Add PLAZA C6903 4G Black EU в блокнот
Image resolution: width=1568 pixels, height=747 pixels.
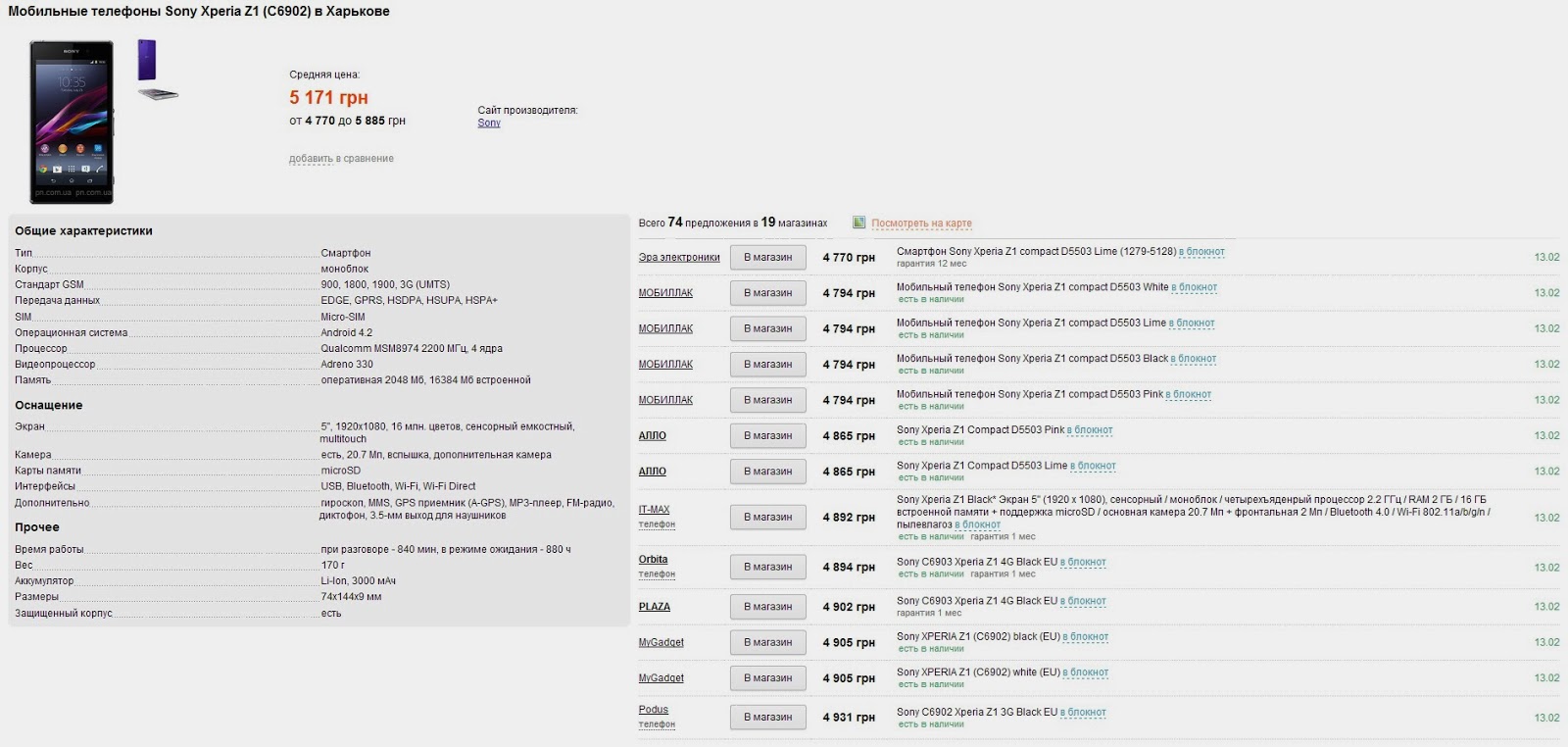(x=1083, y=602)
